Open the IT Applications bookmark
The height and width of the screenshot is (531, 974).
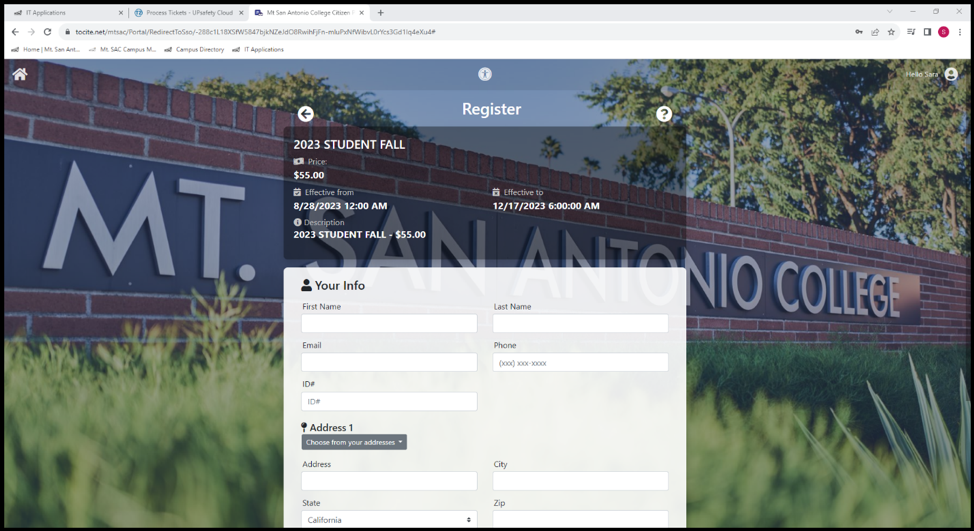point(258,50)
